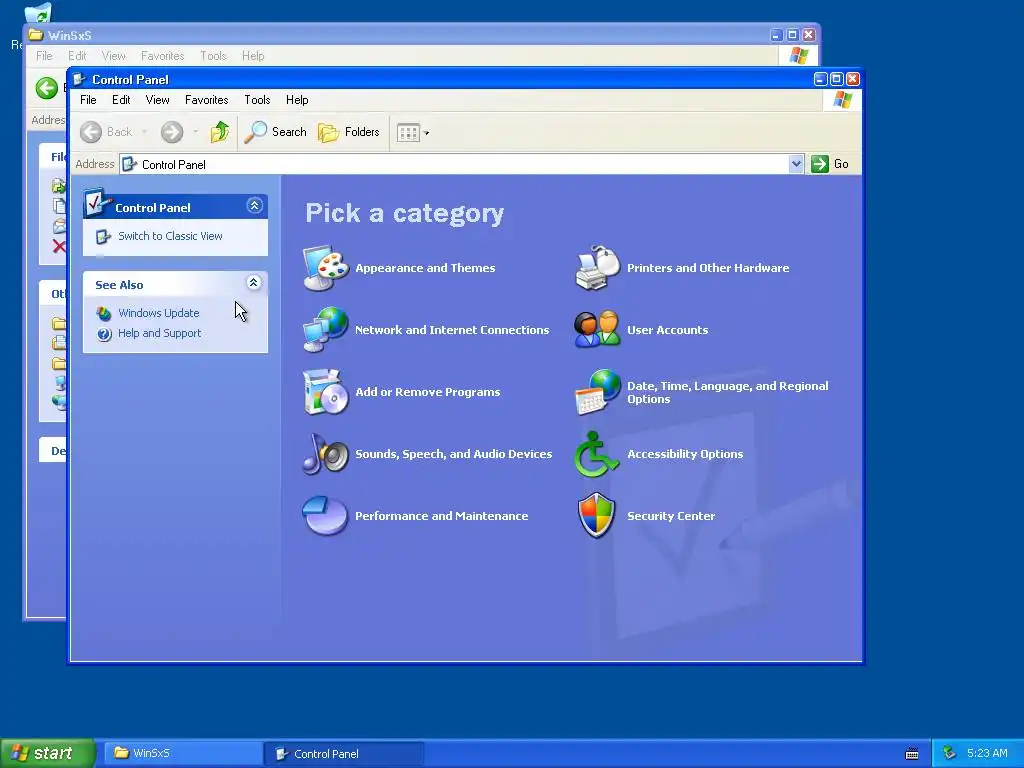This screenshot has height=768, width=1024.
Task: Open the Add or Remove Programs icon
Action: pos(325,392)
